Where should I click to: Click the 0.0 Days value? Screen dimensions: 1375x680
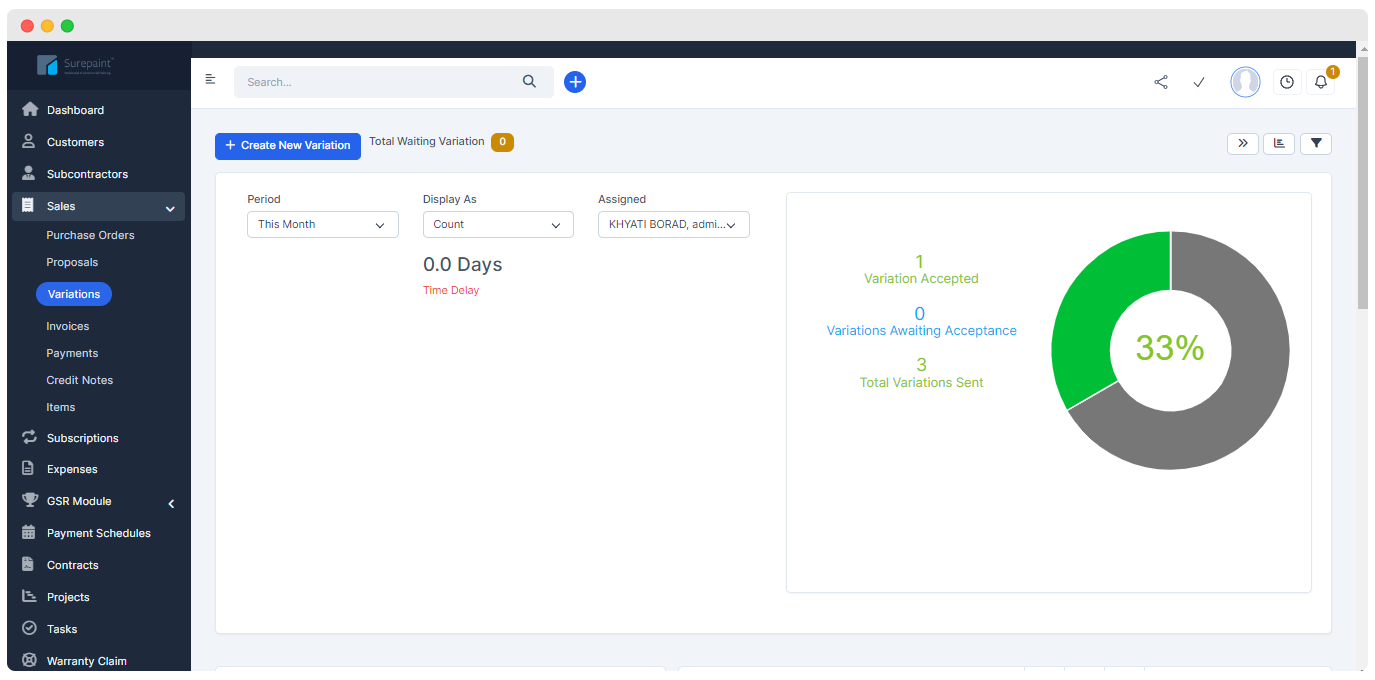463,265
